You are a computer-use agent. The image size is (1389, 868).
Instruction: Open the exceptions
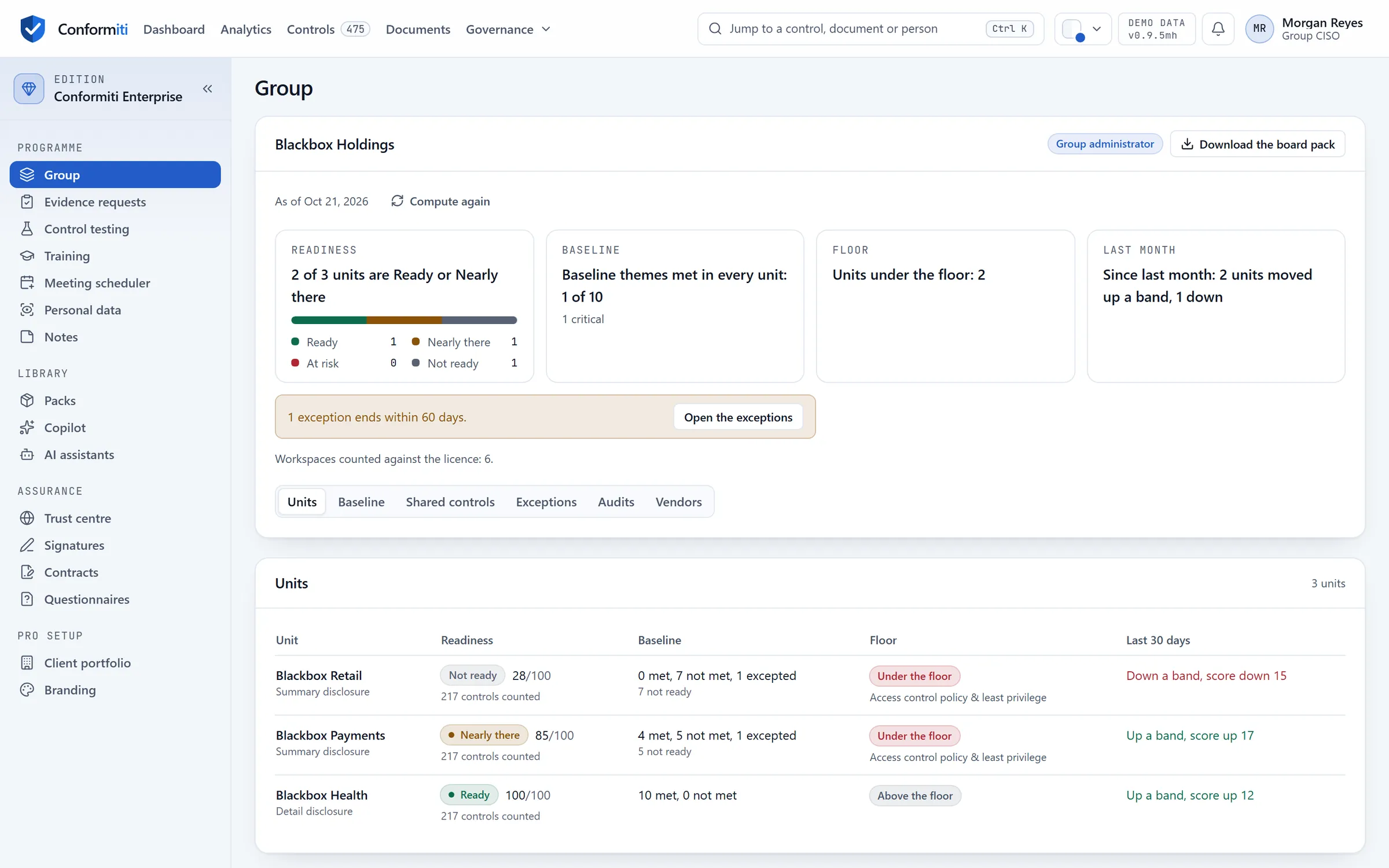point(738,417)
